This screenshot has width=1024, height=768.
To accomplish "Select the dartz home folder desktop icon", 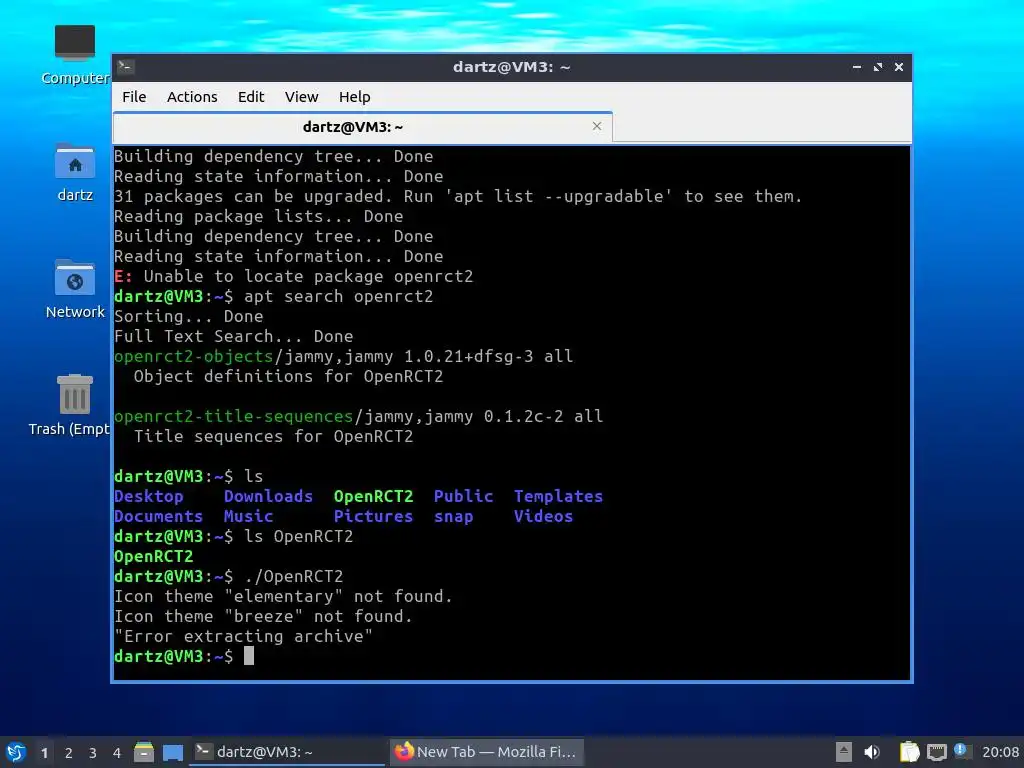I will [x=74, y=172].
